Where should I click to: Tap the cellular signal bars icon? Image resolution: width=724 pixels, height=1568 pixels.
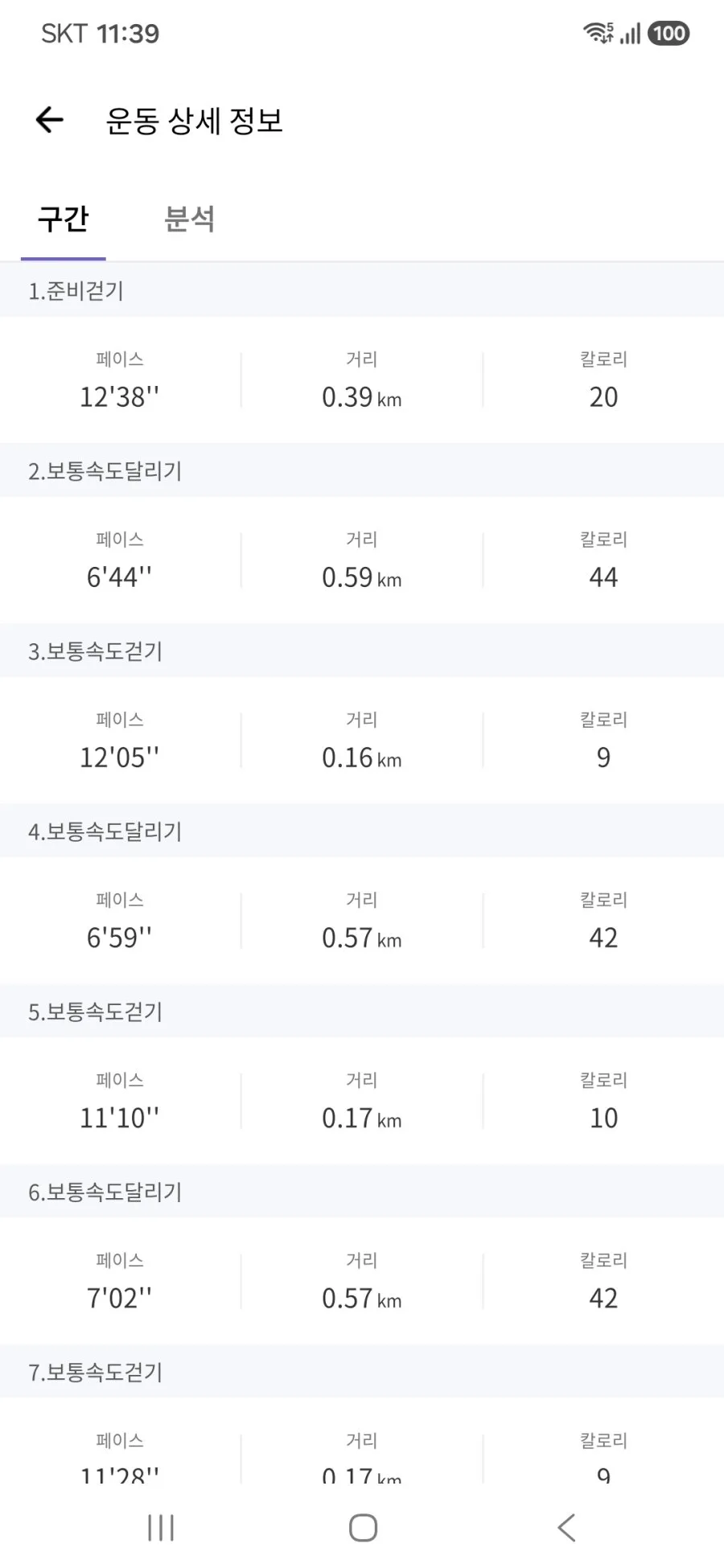click(x=631, y=34)
